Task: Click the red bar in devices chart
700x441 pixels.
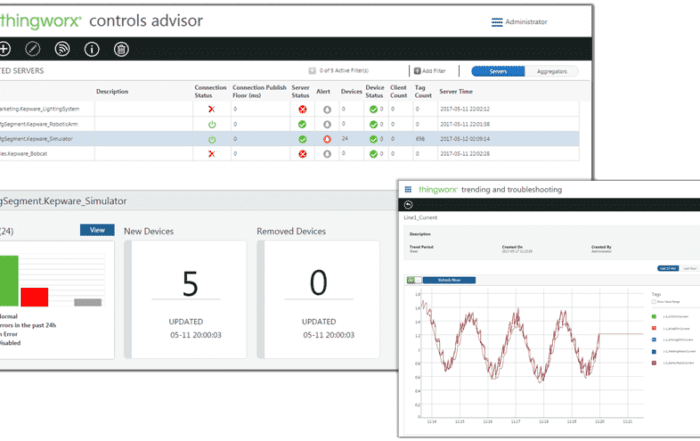Action: (34, 297)
